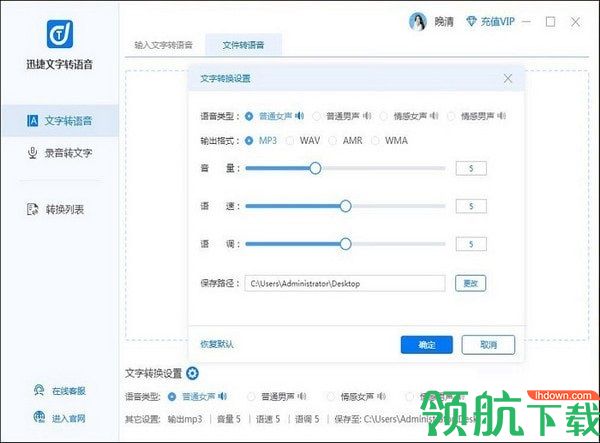Maximize the application window

click(x=550, y=22)
